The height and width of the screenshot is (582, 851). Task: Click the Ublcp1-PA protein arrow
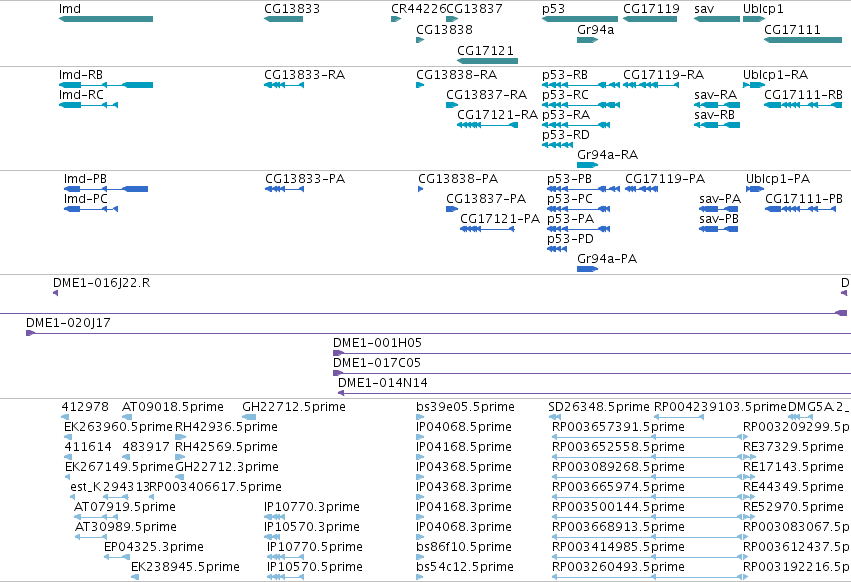[755, 189]
